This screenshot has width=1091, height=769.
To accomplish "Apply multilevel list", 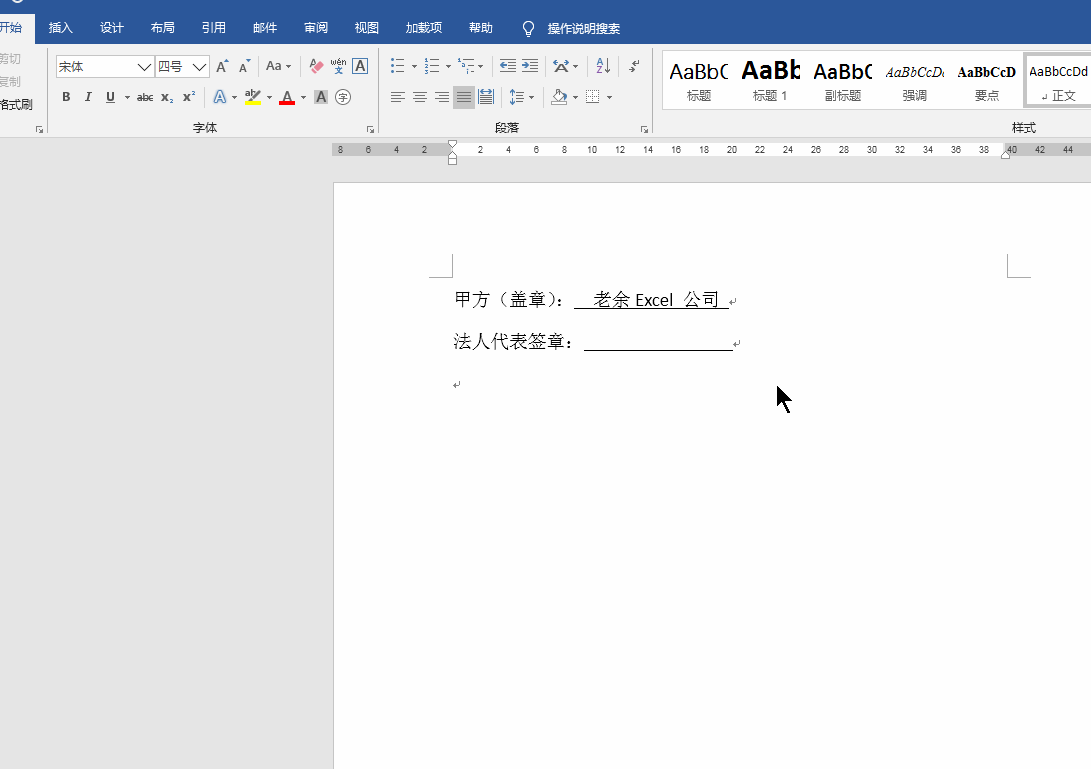I will pyautogui.click(x=465, y=66).
